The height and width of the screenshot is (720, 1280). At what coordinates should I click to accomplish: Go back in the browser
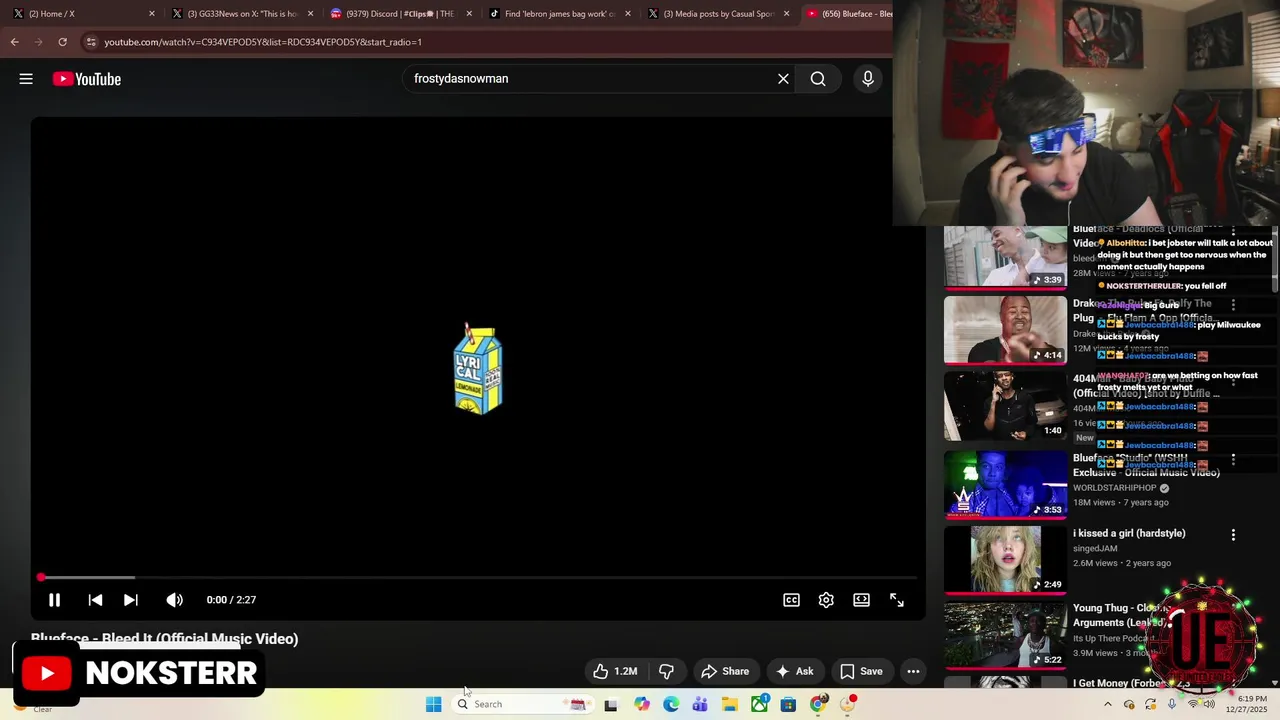[x=14, y=42]
